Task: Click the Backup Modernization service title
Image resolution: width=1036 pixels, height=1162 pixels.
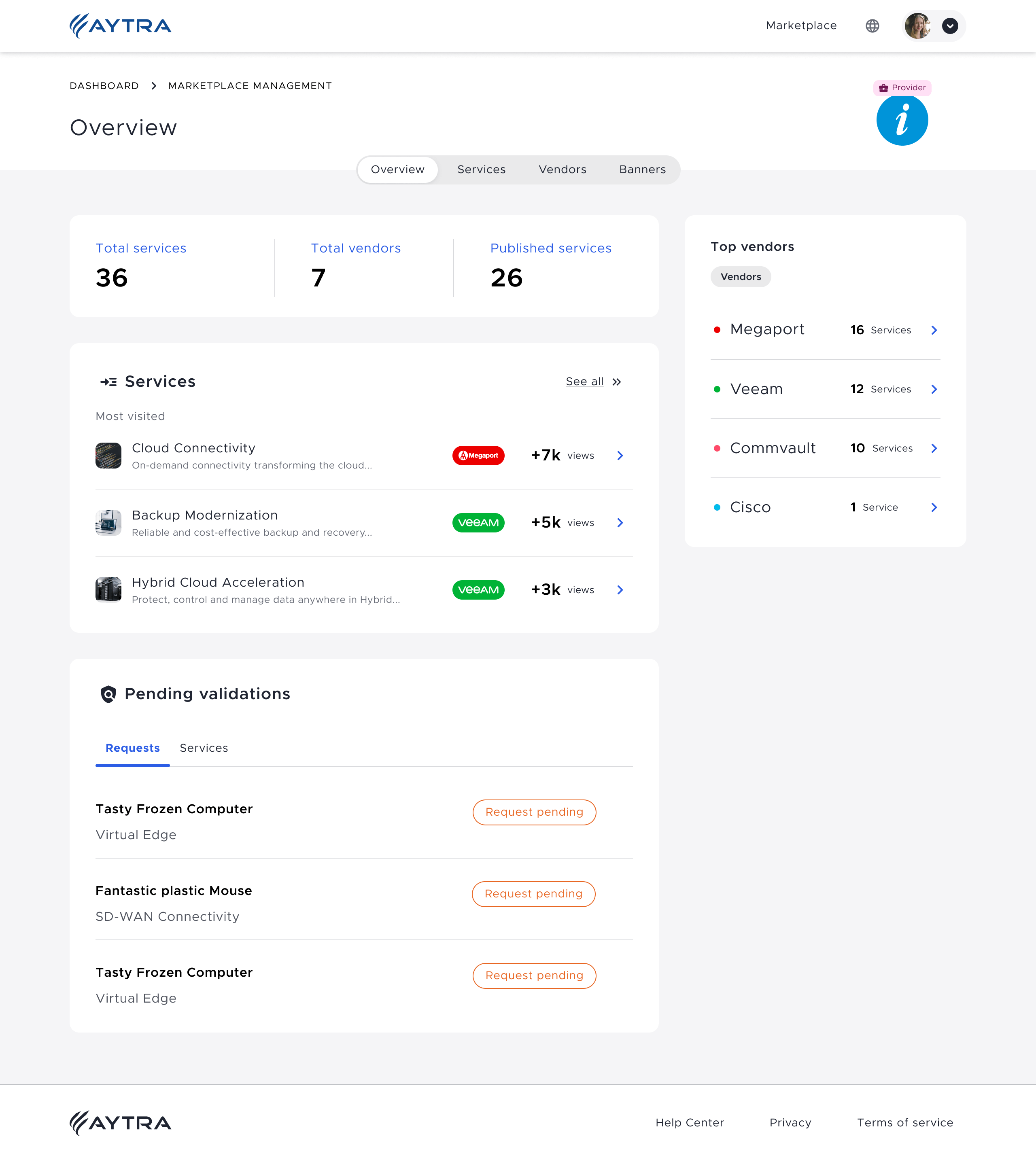Action: pyautogui.click(x=205, y=515)
